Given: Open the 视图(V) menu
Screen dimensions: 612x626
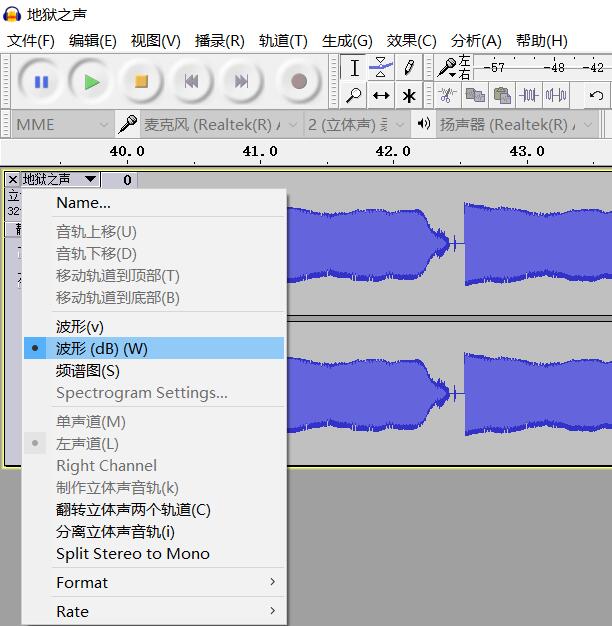Looking at the screenshot, I should coord(156,41).
